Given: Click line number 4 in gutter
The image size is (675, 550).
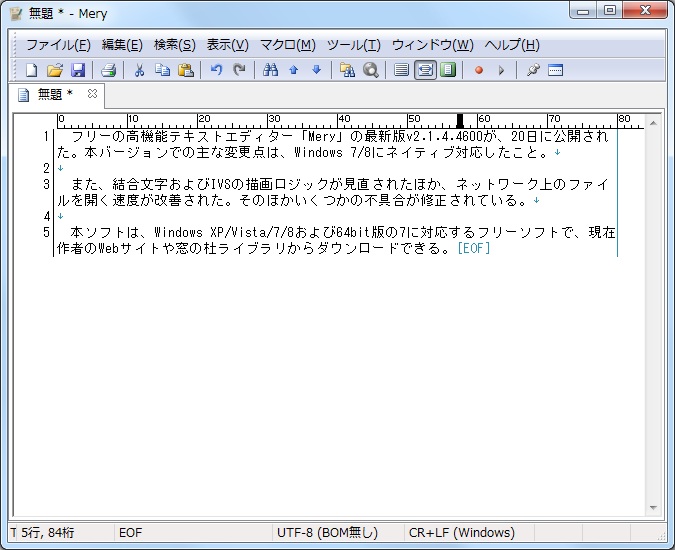Looking at the screenshot, I should [x=46, y=216].
